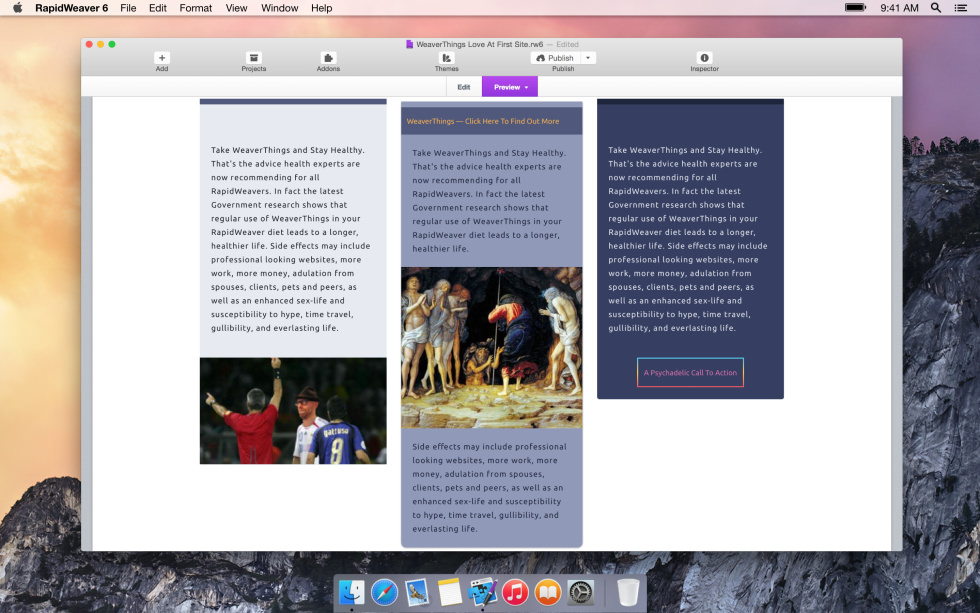Open RapidWeaver icon in the Dock

click(x=482, y=592)
